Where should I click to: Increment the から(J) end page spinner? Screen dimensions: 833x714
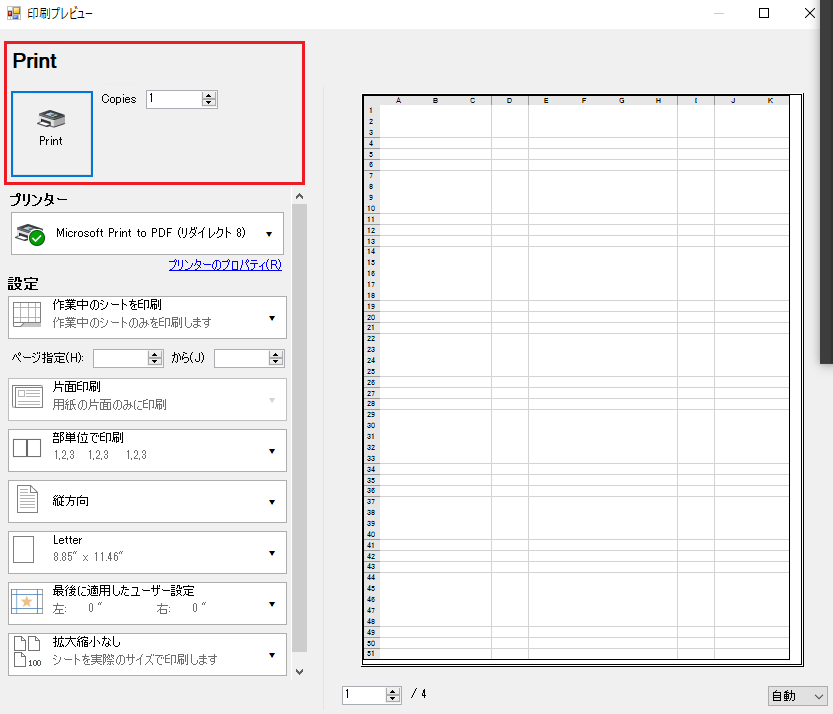click(x=276, y=354)
